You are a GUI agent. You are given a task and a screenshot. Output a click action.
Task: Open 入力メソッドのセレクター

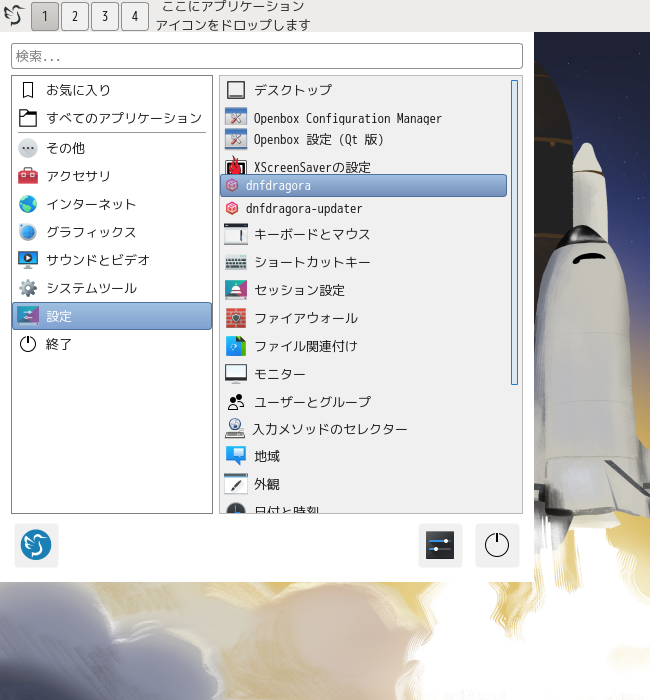point(364,429)
